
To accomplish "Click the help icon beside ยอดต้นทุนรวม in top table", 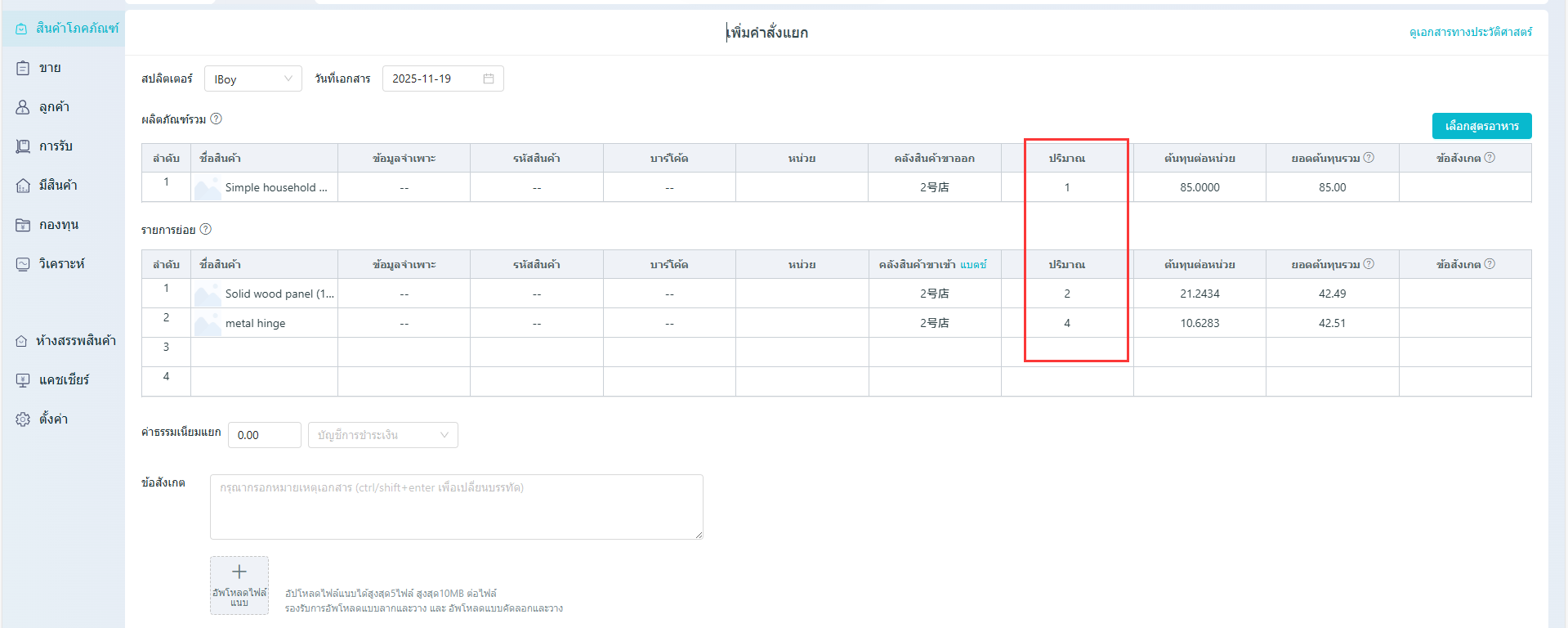I will click(x=1369, y=158).
